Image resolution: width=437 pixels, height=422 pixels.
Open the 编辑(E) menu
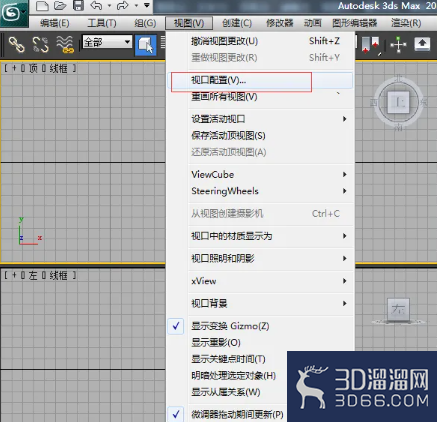pos(55,23)
